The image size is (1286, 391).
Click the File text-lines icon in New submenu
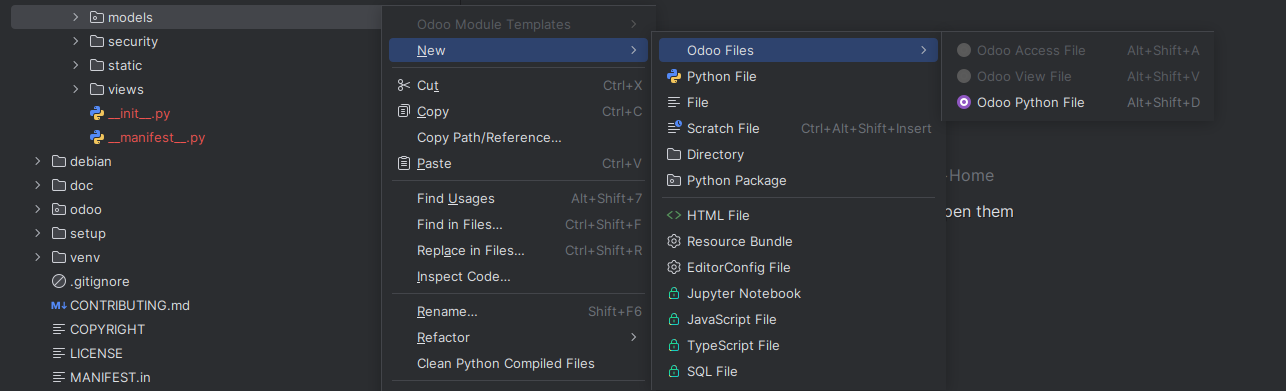tap(674, 102)
